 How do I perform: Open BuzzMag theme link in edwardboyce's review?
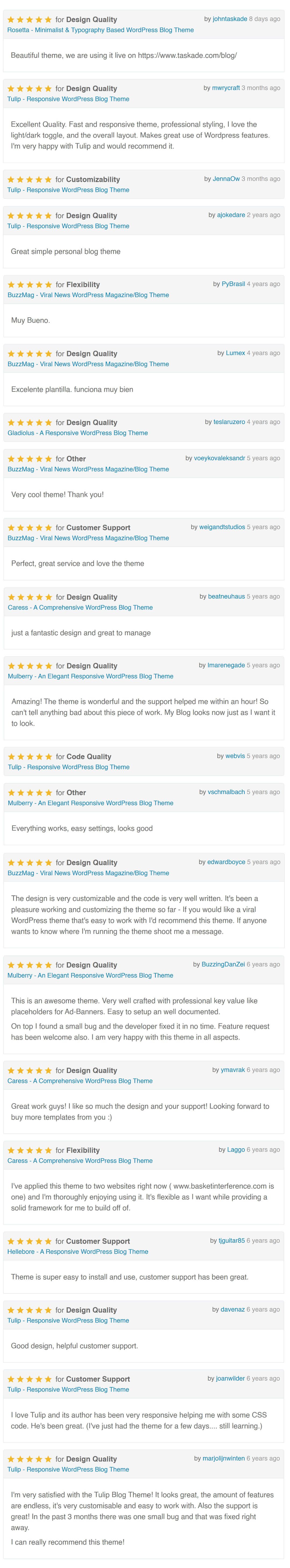pyautogui.click(x=88, y=873)
